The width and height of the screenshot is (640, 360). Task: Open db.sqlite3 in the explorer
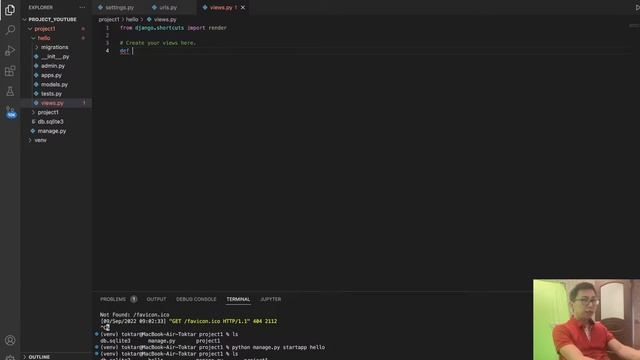coord(50,122)
